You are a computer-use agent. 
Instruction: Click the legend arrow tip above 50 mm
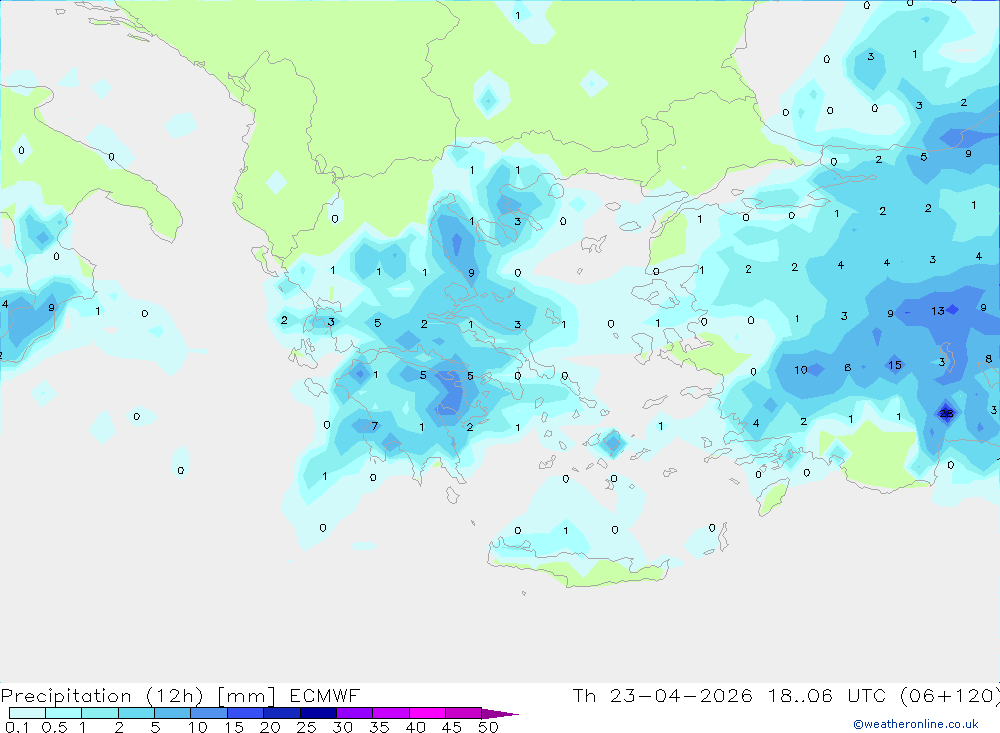point(500,714)
